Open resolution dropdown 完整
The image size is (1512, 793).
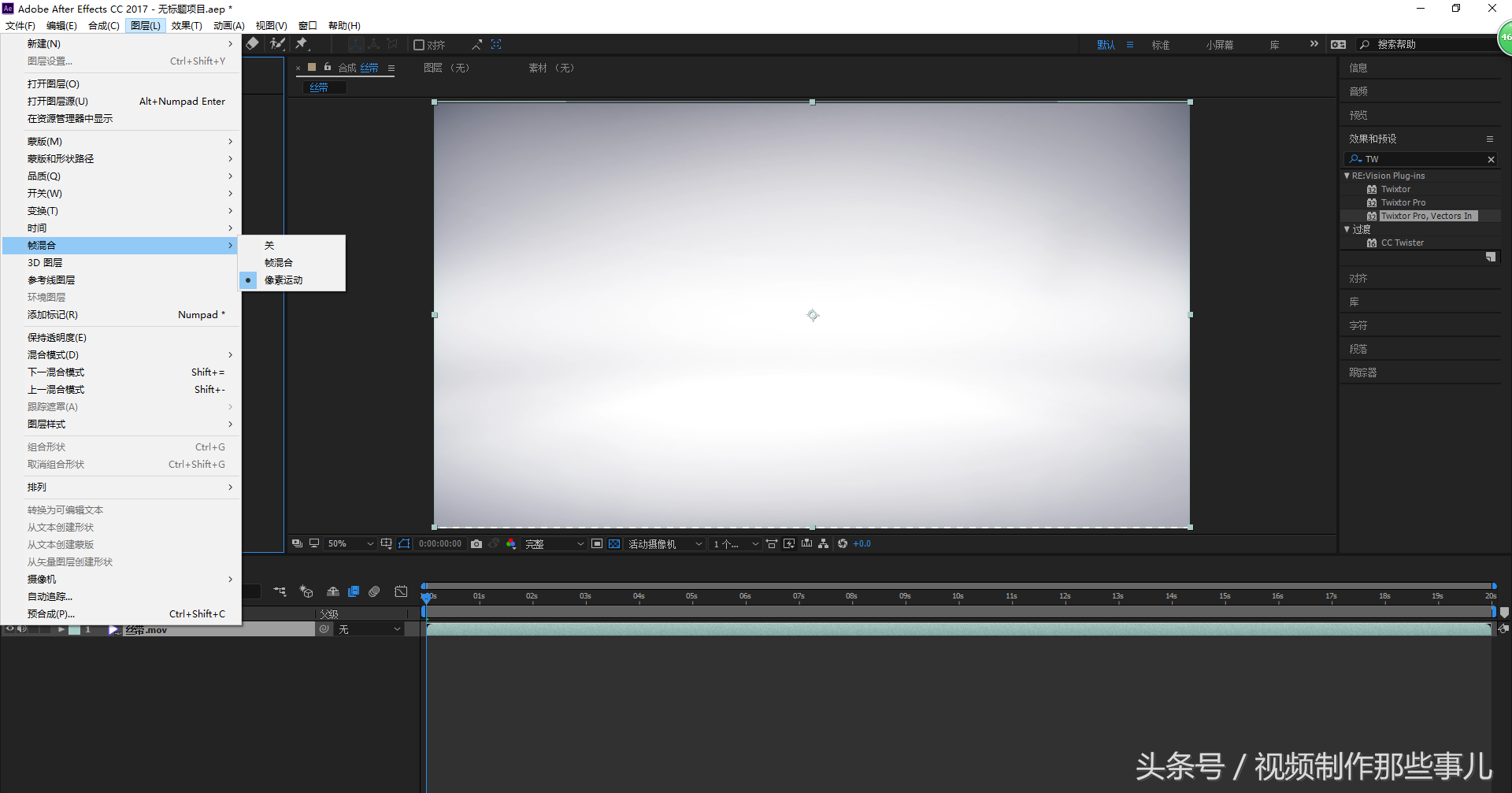tap(554, 543)
